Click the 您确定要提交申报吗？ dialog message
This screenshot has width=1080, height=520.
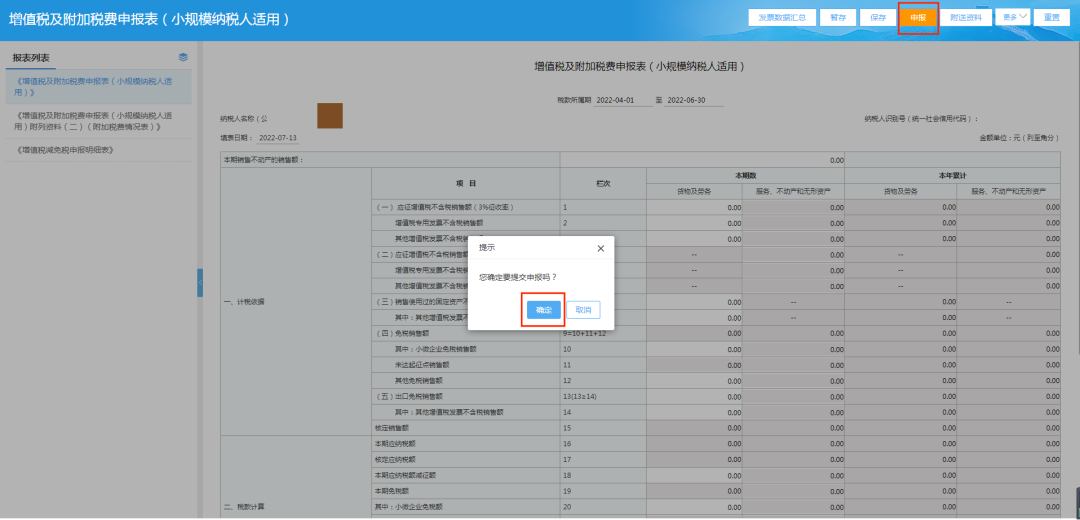tap(518, 277)
